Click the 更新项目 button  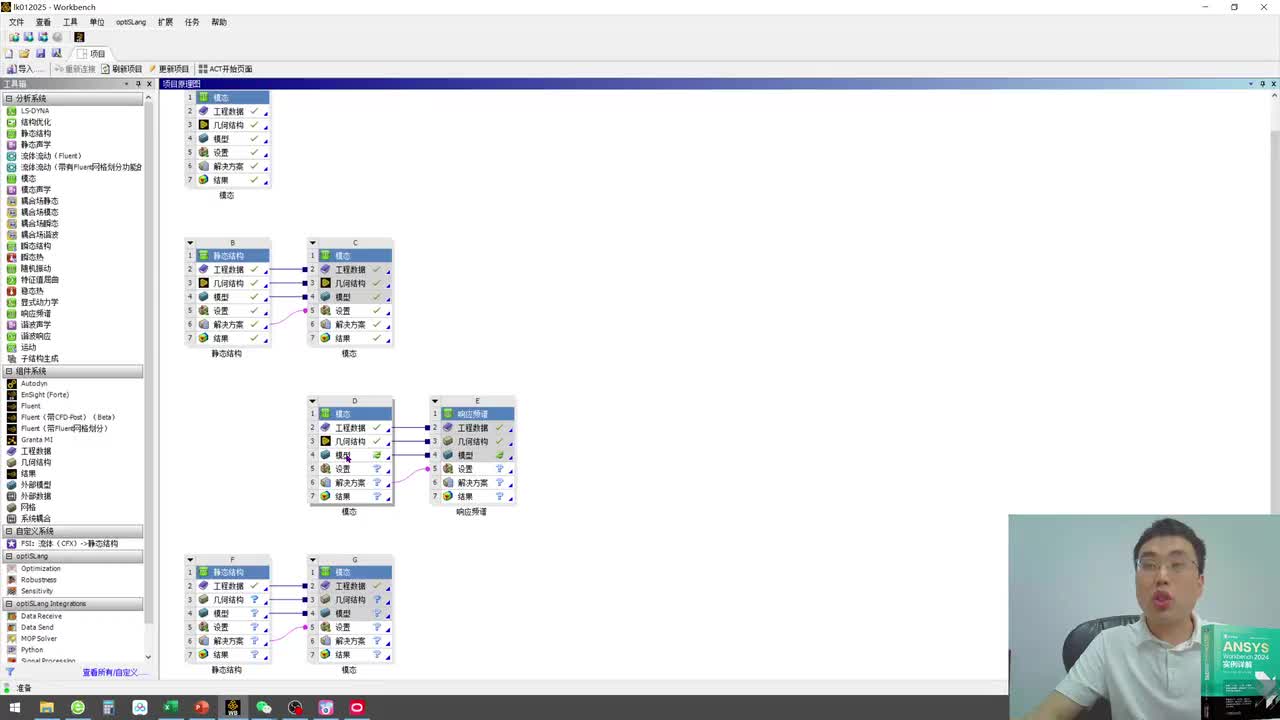click(169, 69)
